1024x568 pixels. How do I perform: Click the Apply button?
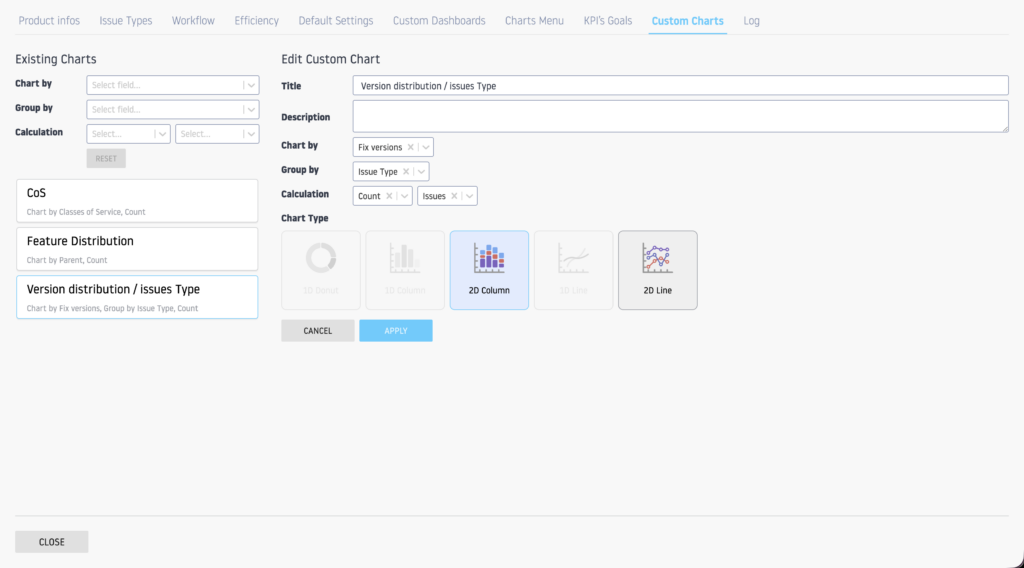point(396,331)
